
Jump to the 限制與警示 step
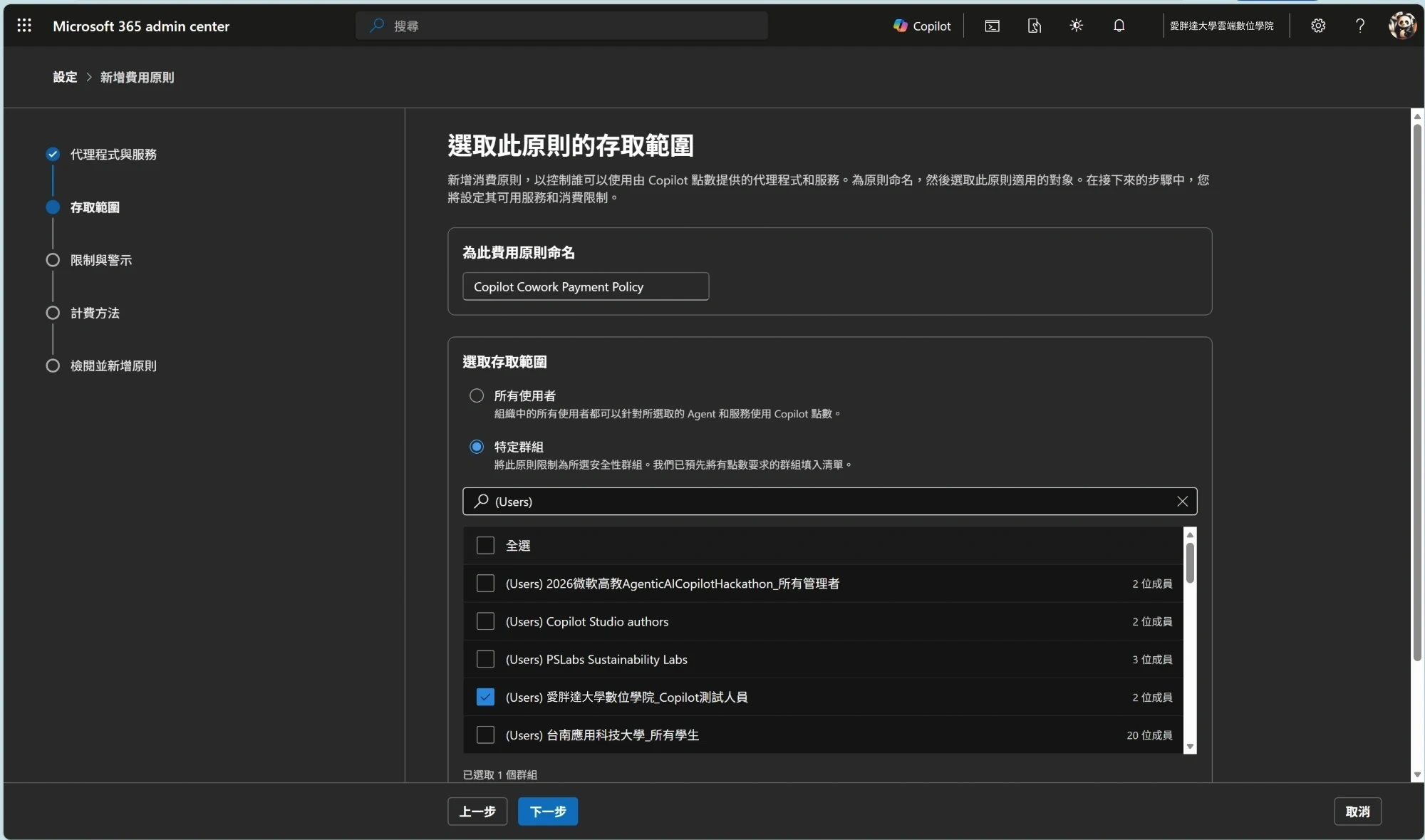[100, 260]
